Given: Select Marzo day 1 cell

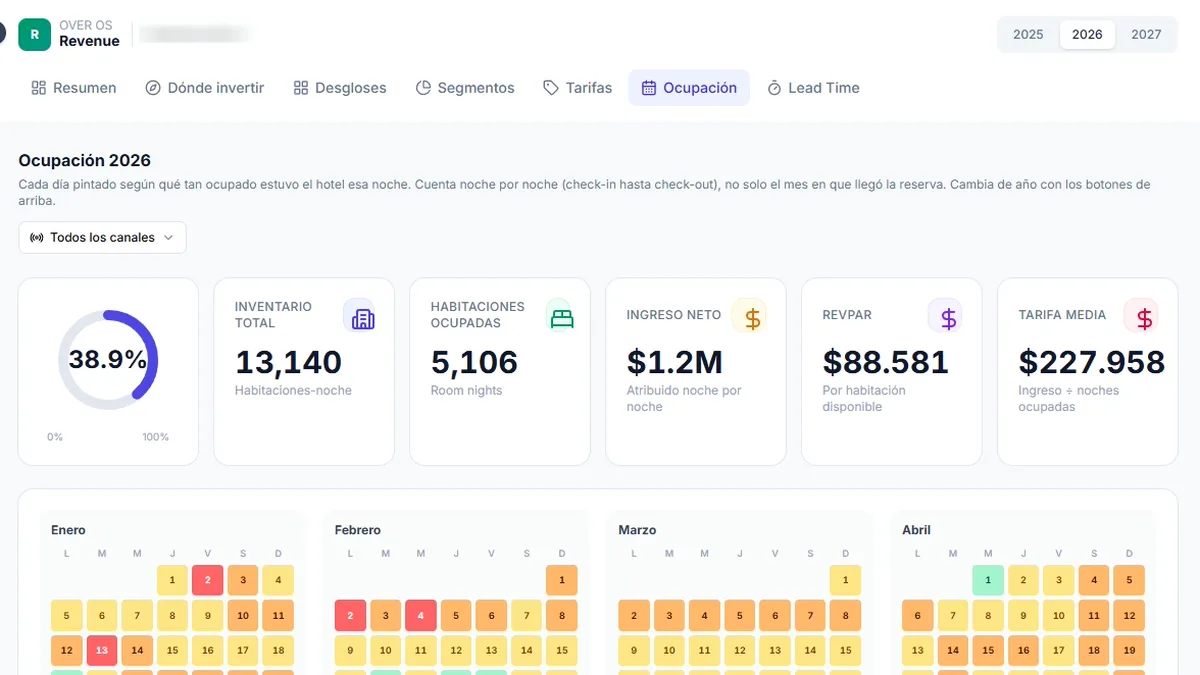Looking at the screenshot, I should pyautogui.click(x=845, y=580).
